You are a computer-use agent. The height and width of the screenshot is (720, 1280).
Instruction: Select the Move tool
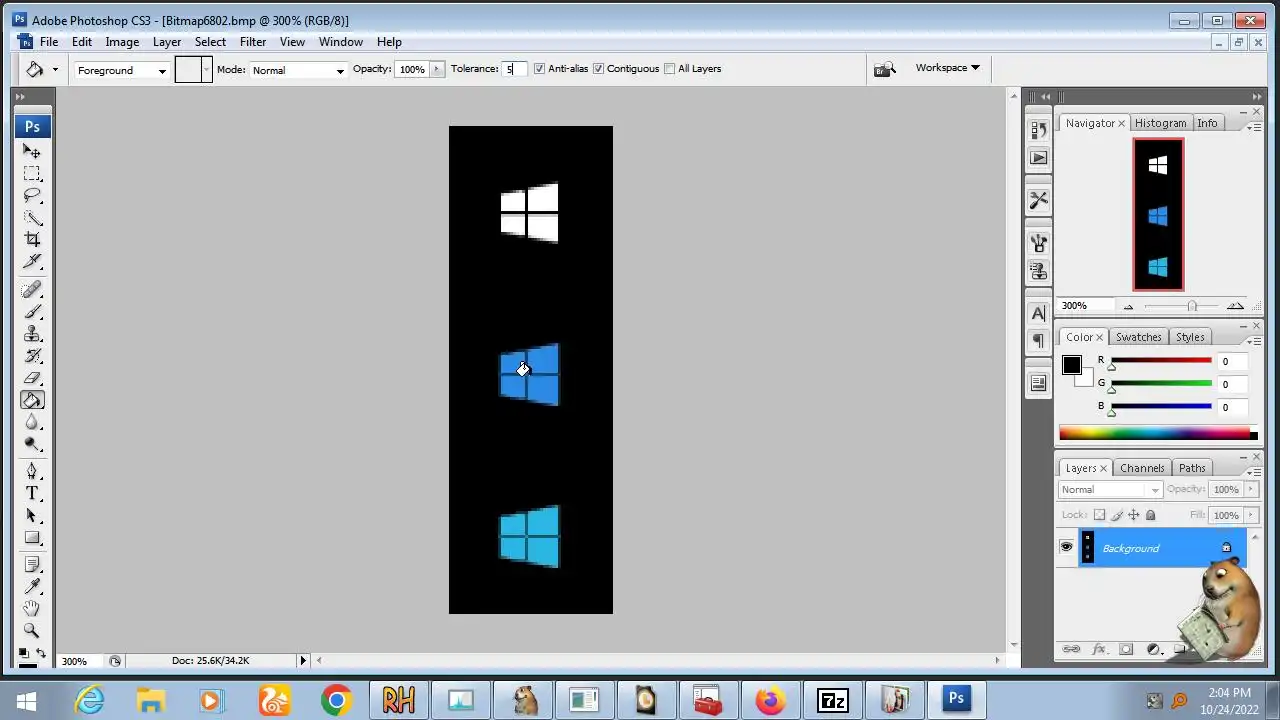(32, 152)
